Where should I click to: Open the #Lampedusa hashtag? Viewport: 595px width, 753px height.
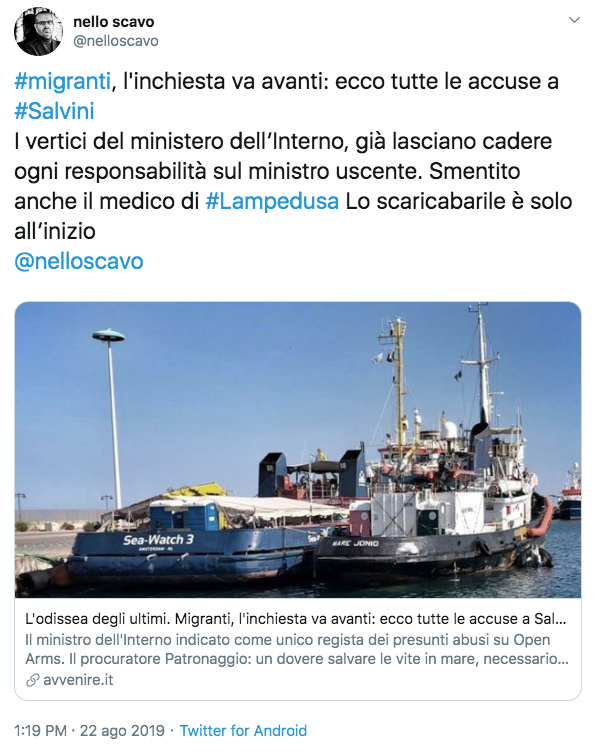coord(272,201)
